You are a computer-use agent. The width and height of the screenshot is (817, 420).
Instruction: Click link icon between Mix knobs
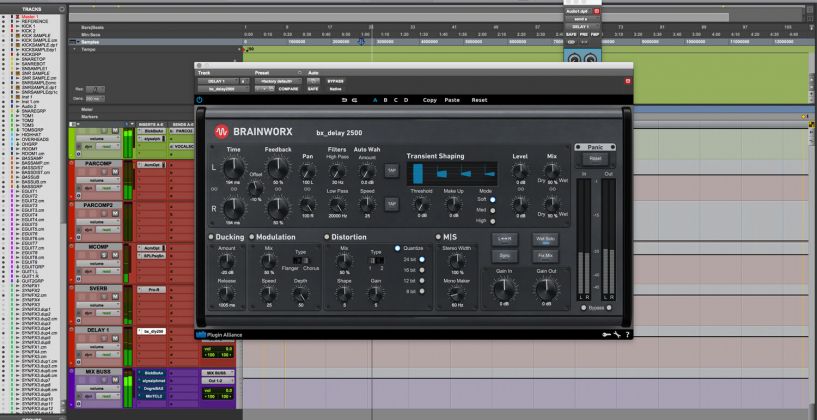click(x=551, y=189)
